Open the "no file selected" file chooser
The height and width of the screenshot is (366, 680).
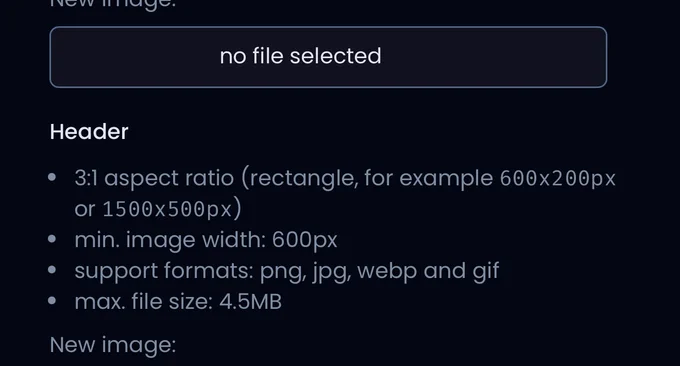point(328,57)
